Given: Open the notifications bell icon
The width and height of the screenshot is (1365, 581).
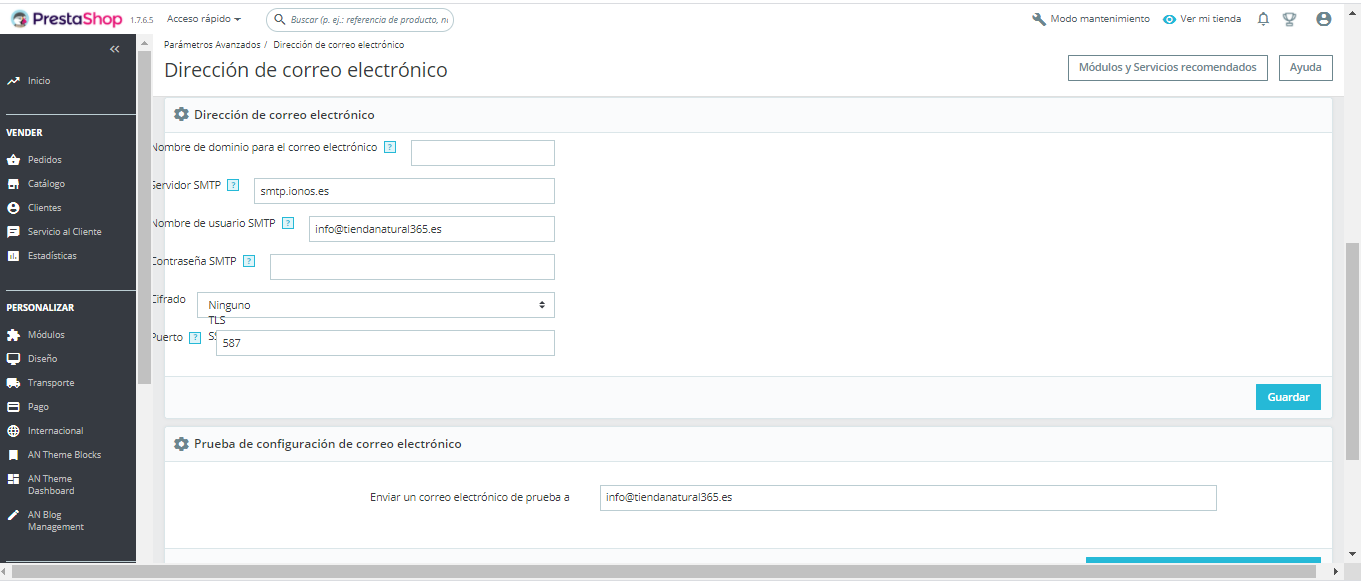Looking at the screenshot, I should click(x=1263, y=19).
